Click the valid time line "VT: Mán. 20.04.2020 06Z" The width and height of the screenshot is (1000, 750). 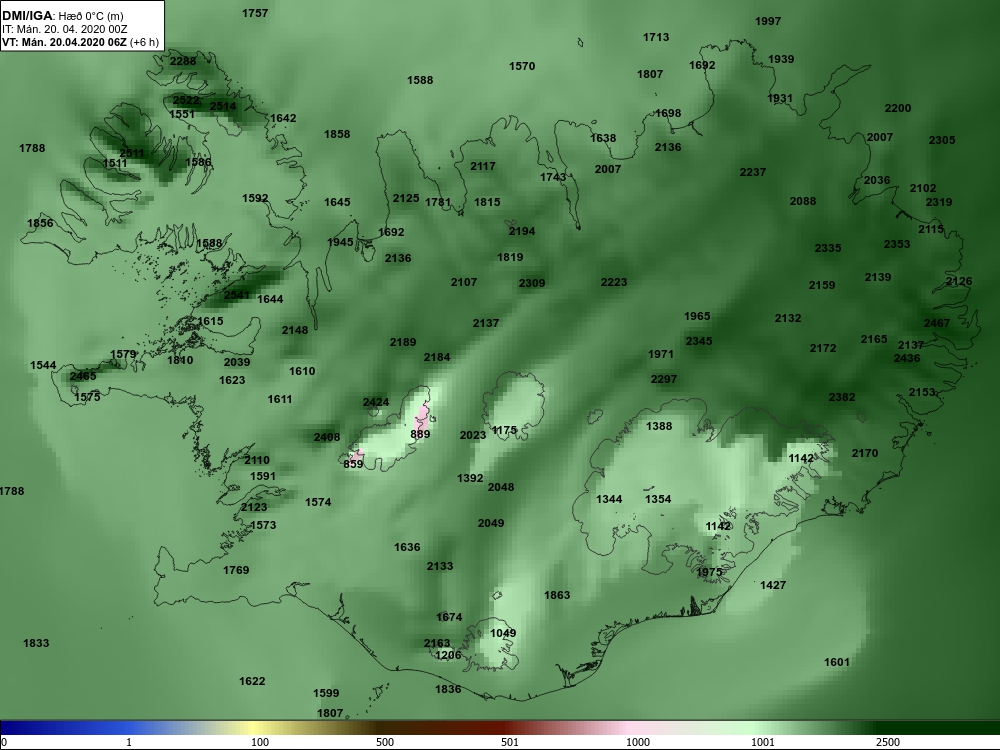click(64, 43)
